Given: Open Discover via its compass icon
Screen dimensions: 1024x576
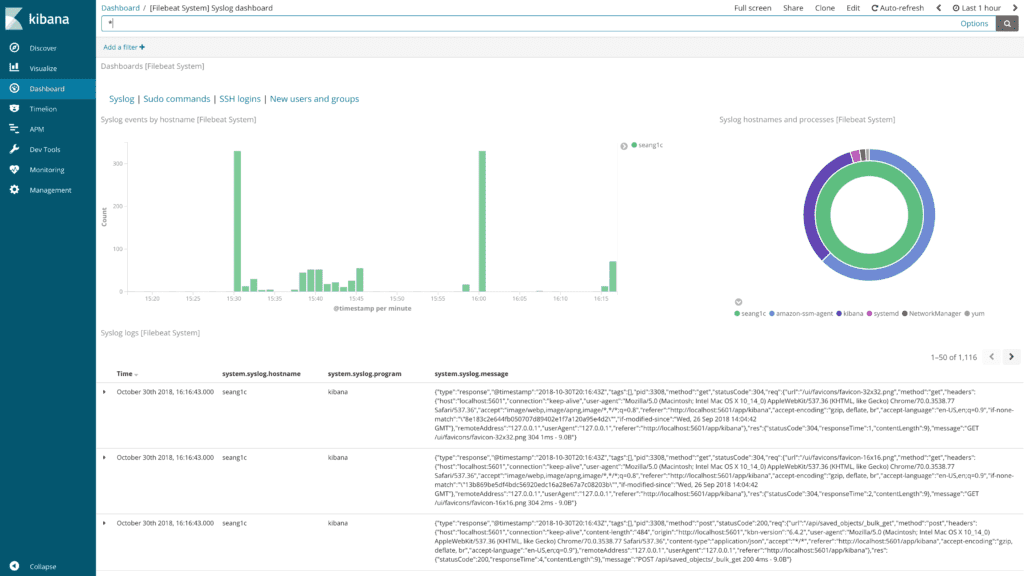Looking at the screenshot, I should 14,48.
